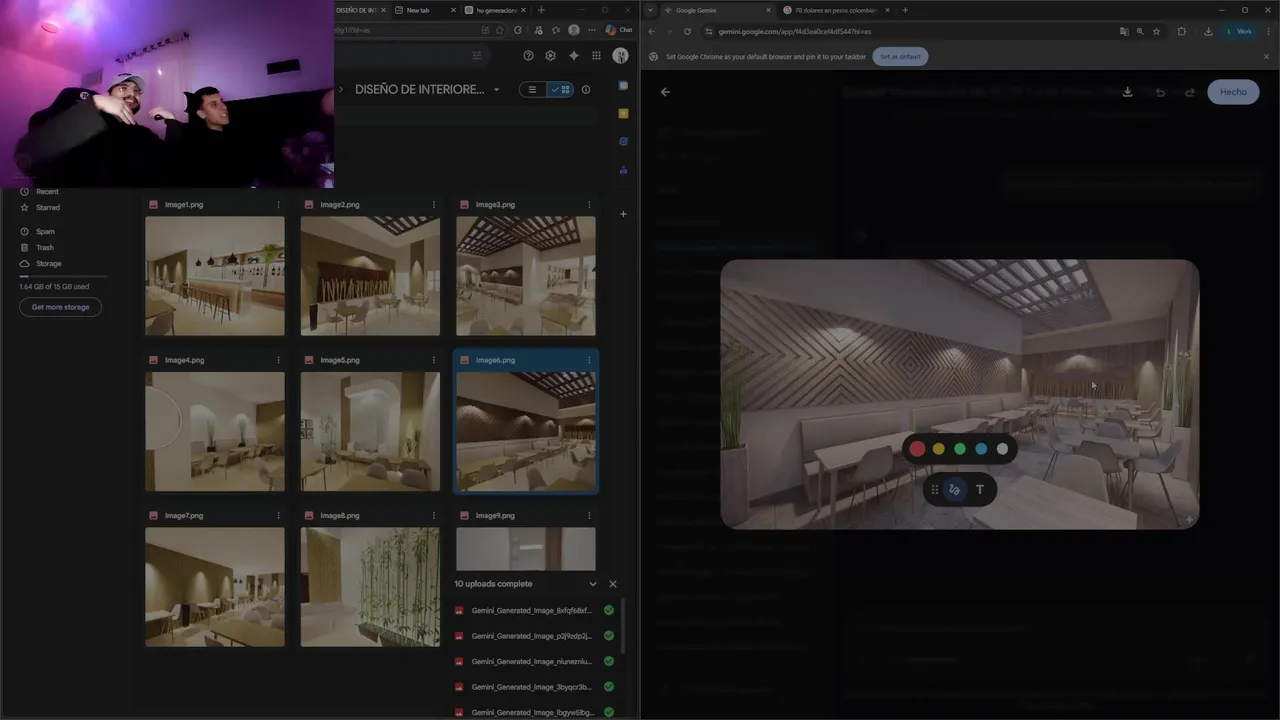
Task: Open Chrome downloads icon
Action: [1208, 31]
